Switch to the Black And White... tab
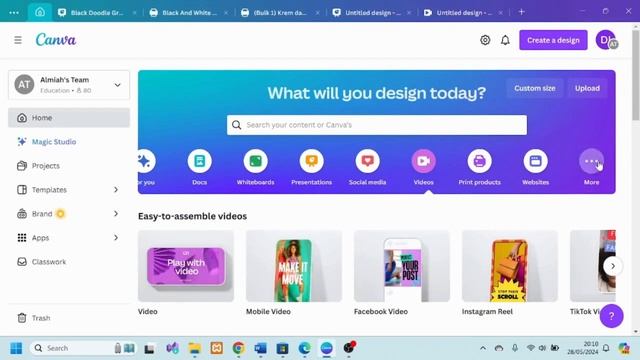Viewport: 640px width, 360px height. [189, 13]
